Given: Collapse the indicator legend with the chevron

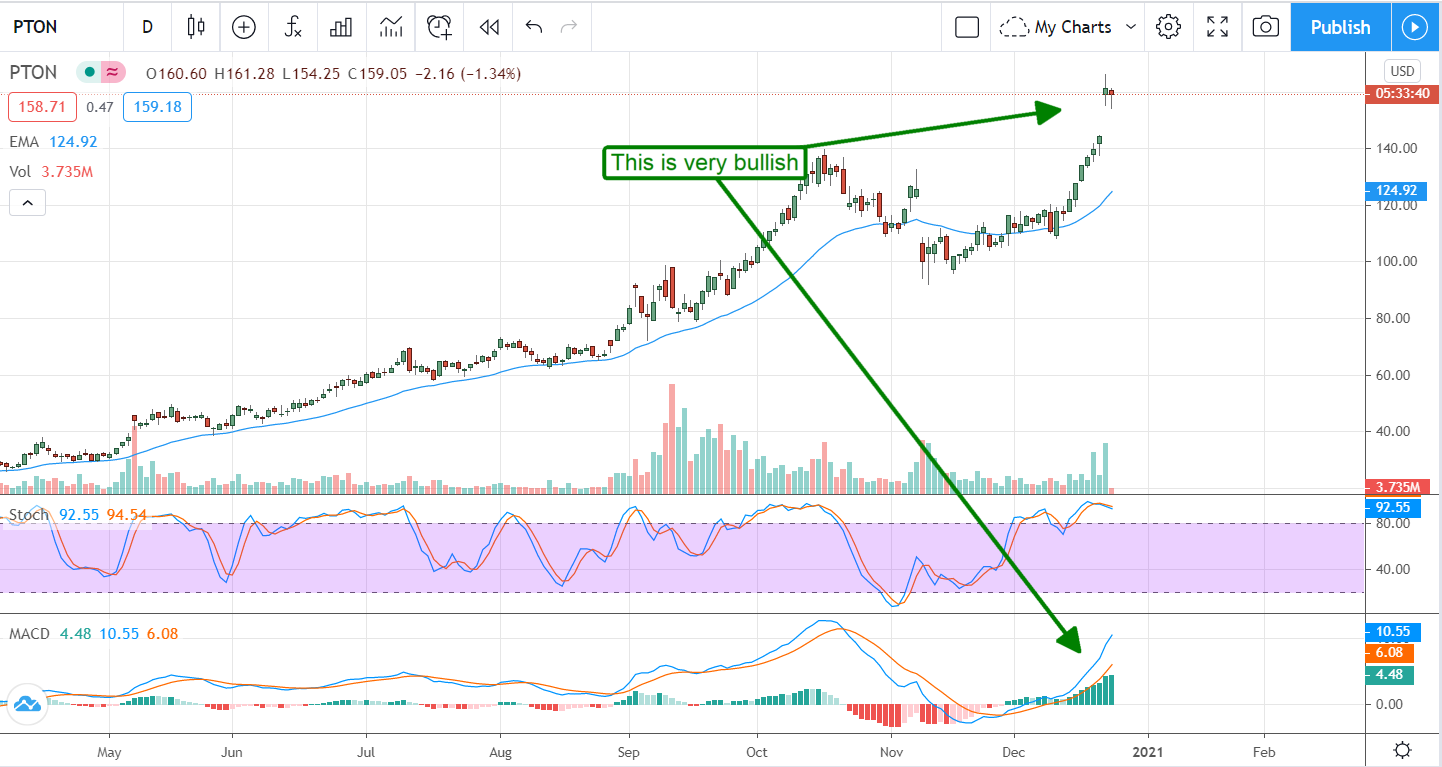Looking at the screenshot, I should click(x=27, y=204).
